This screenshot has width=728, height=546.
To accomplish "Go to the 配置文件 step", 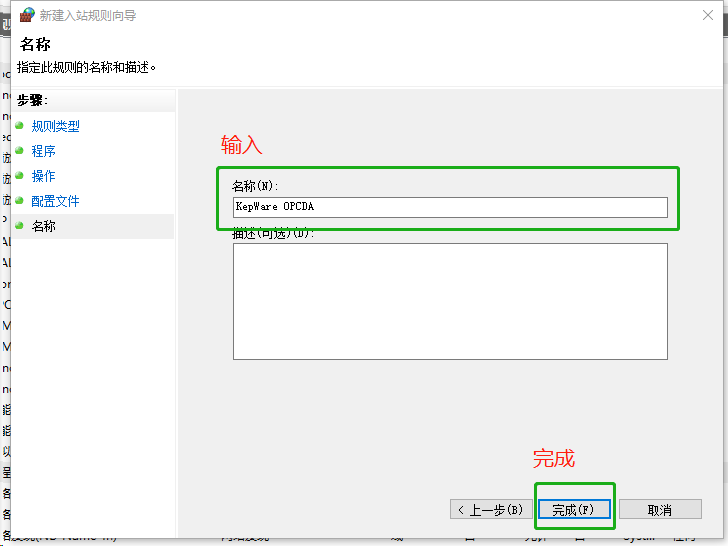I will 55,201.
